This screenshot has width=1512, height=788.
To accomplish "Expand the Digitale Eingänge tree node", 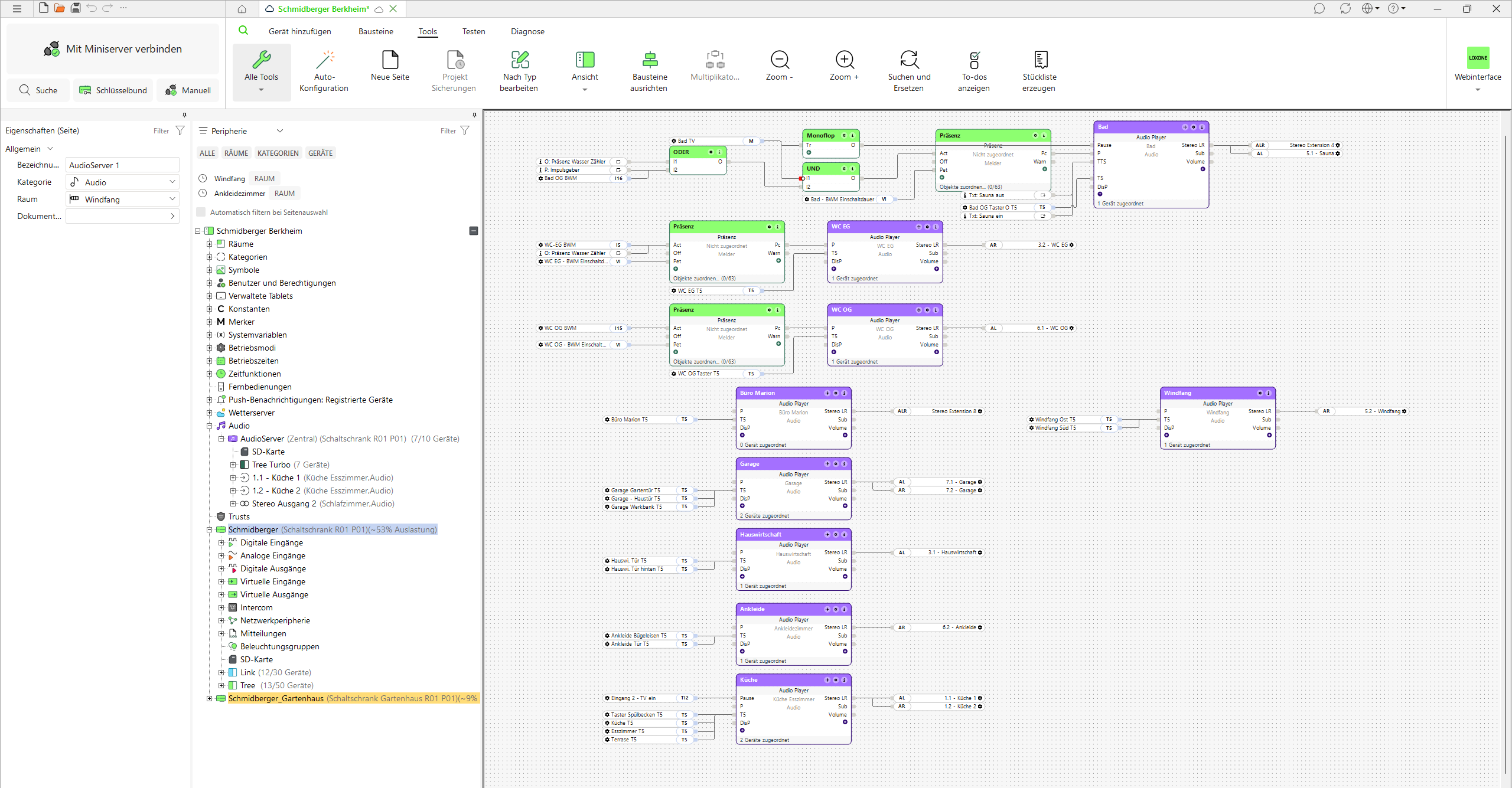I will tap(221, 542).
